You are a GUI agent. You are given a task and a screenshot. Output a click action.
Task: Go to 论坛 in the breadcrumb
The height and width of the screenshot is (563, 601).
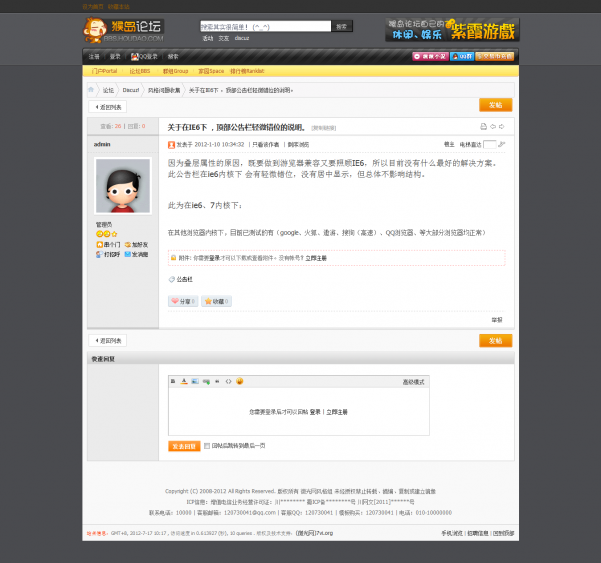pos(108,90)
